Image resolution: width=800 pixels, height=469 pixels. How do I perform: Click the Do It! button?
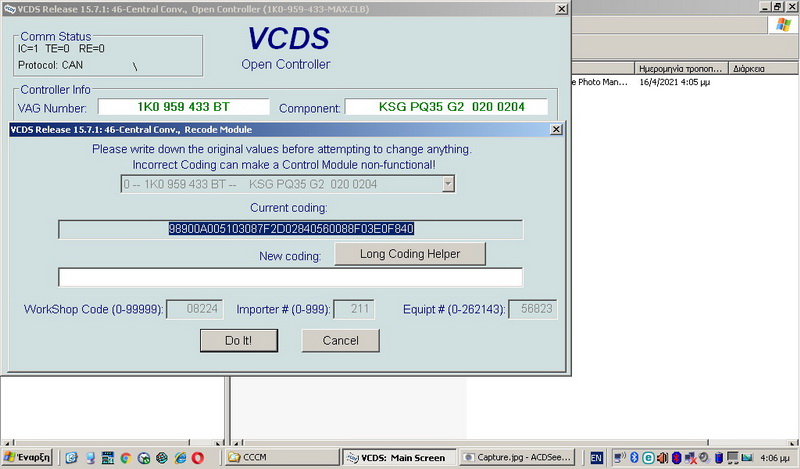pos(239,340)
